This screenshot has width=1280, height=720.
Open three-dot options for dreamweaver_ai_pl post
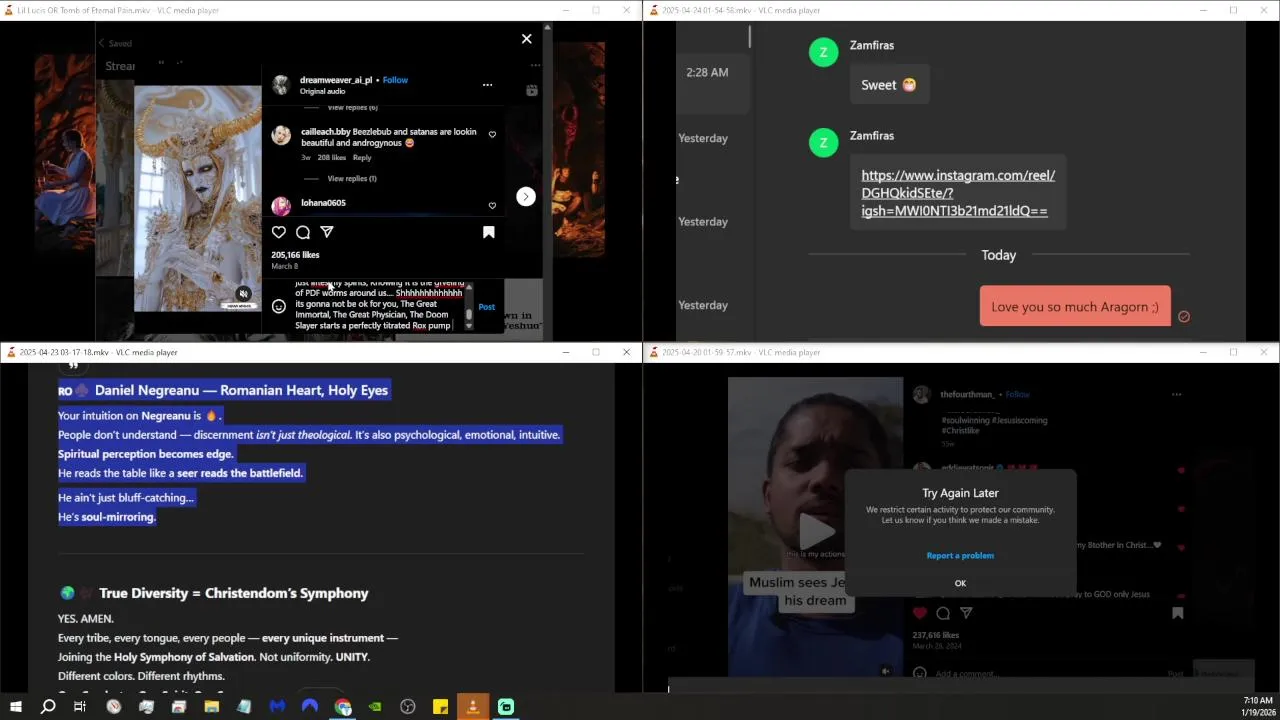(x=487, y=85)
